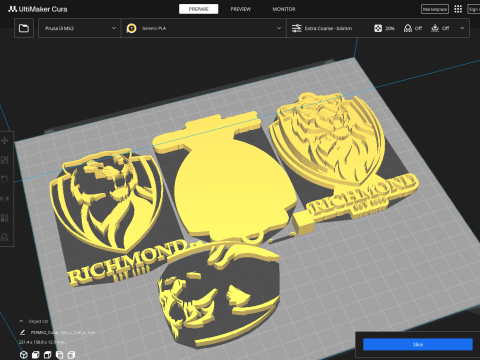480x360 pixels.
Task: Open the Per Model Settings tool
Action: click(x=5, y=218)
